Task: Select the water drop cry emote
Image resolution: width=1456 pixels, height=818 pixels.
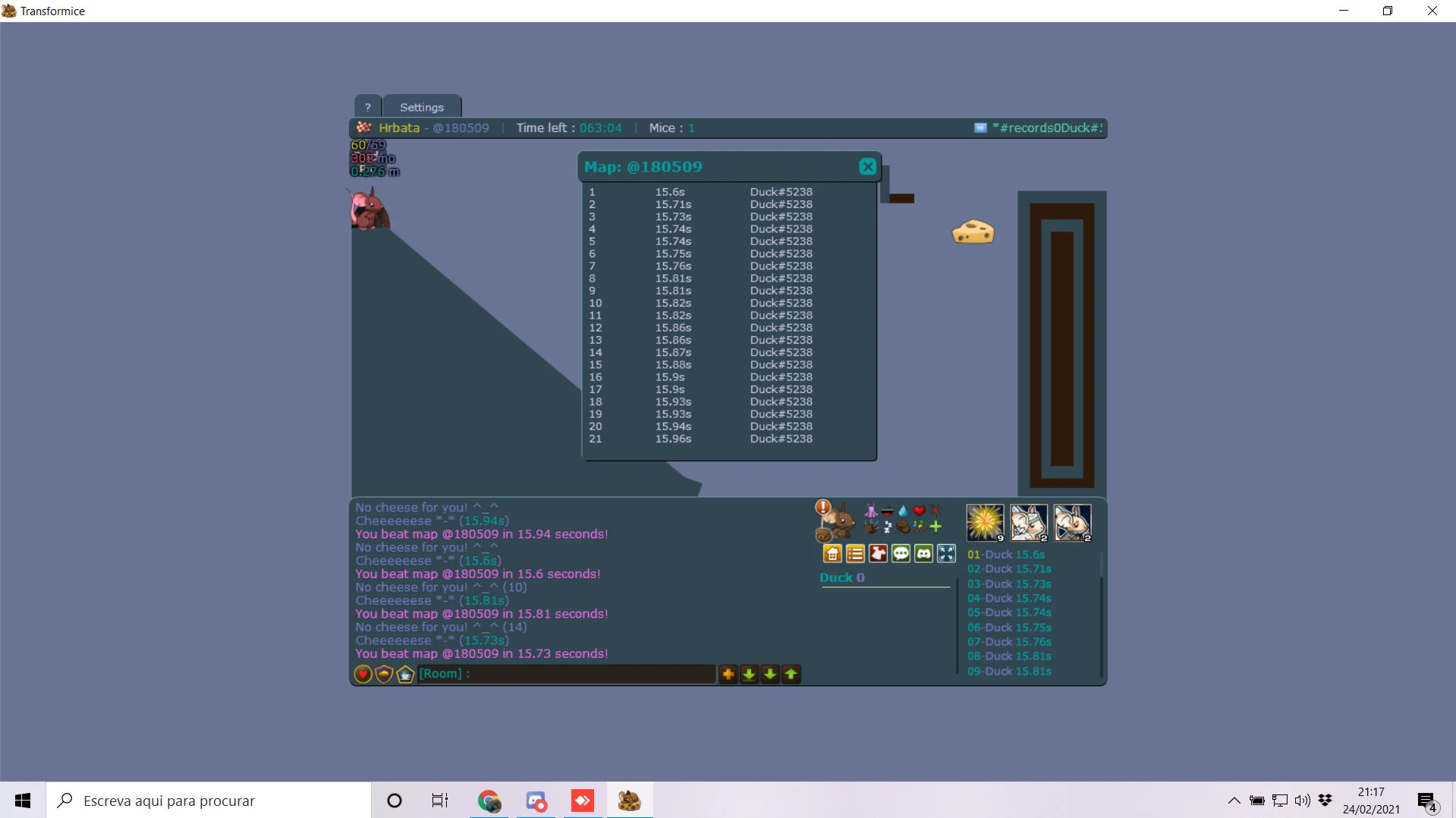Action: click(x=903, y=511)
